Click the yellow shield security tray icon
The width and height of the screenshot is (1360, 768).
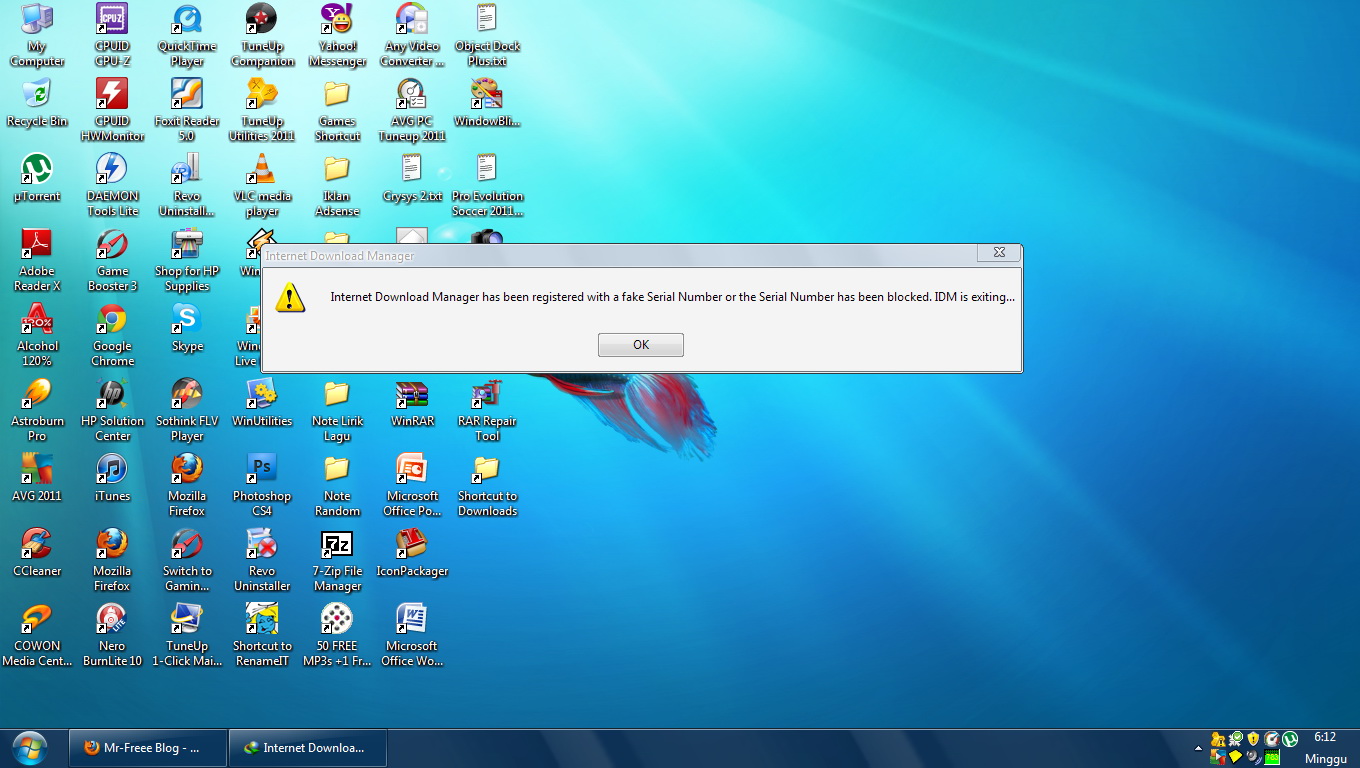[x=1253, y=739]
